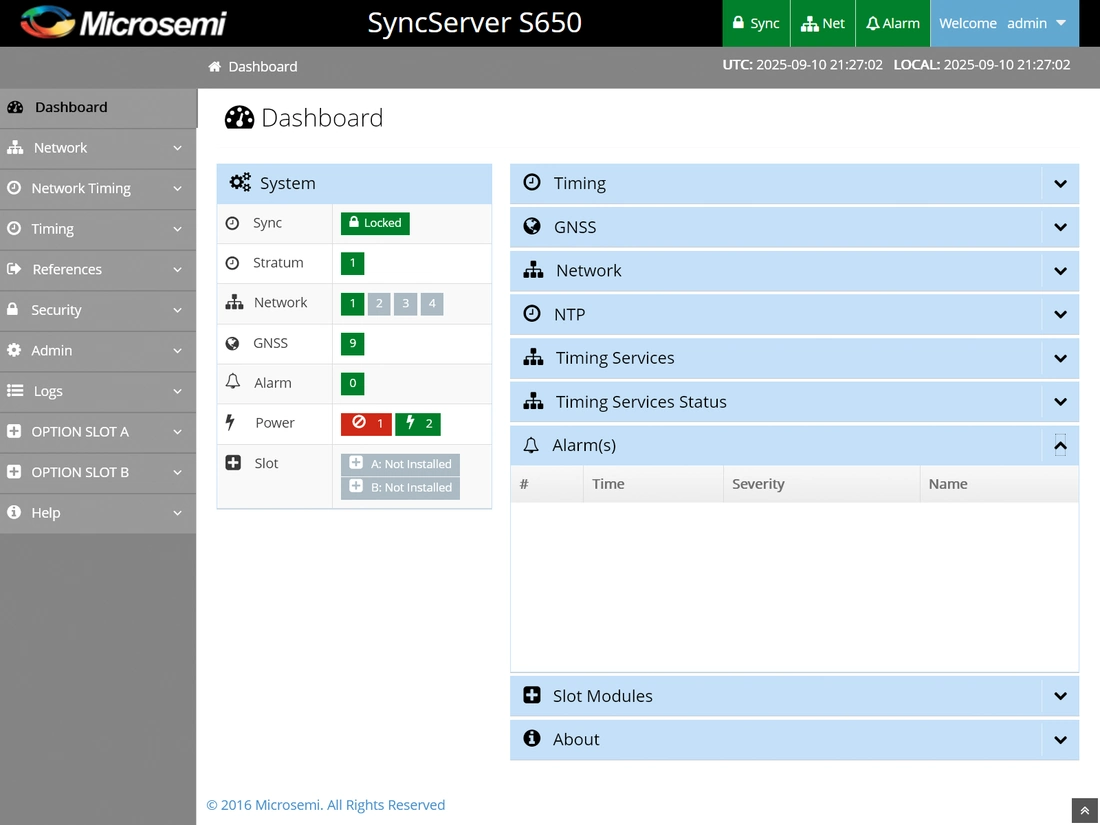Expand the OPTION SLOT B sidebar menu
The image size is (1100, 825).
(x=98, y=472)
